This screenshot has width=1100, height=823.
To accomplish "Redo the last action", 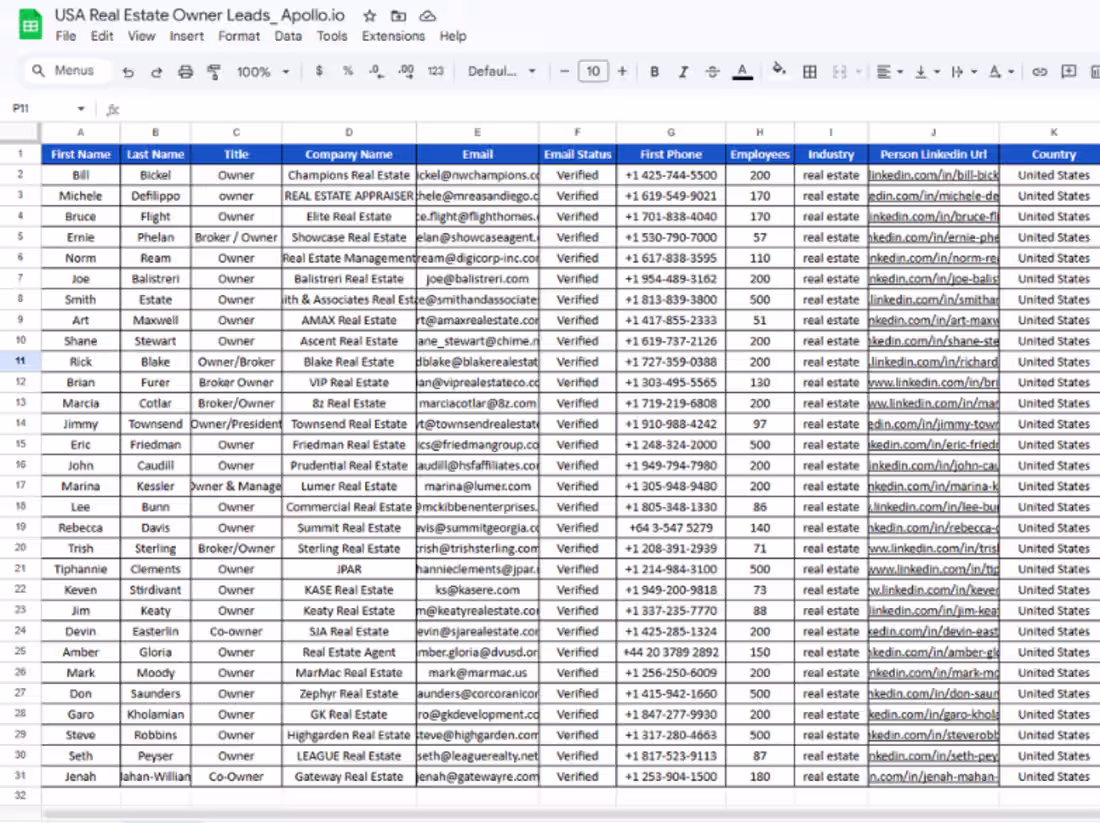I will coord(156,72).
